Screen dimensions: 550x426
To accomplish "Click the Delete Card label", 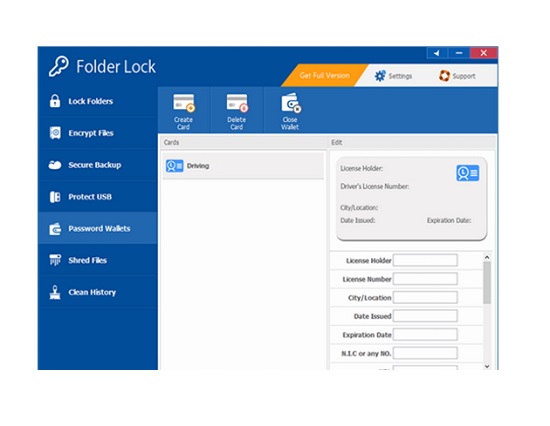I will 236,123.
